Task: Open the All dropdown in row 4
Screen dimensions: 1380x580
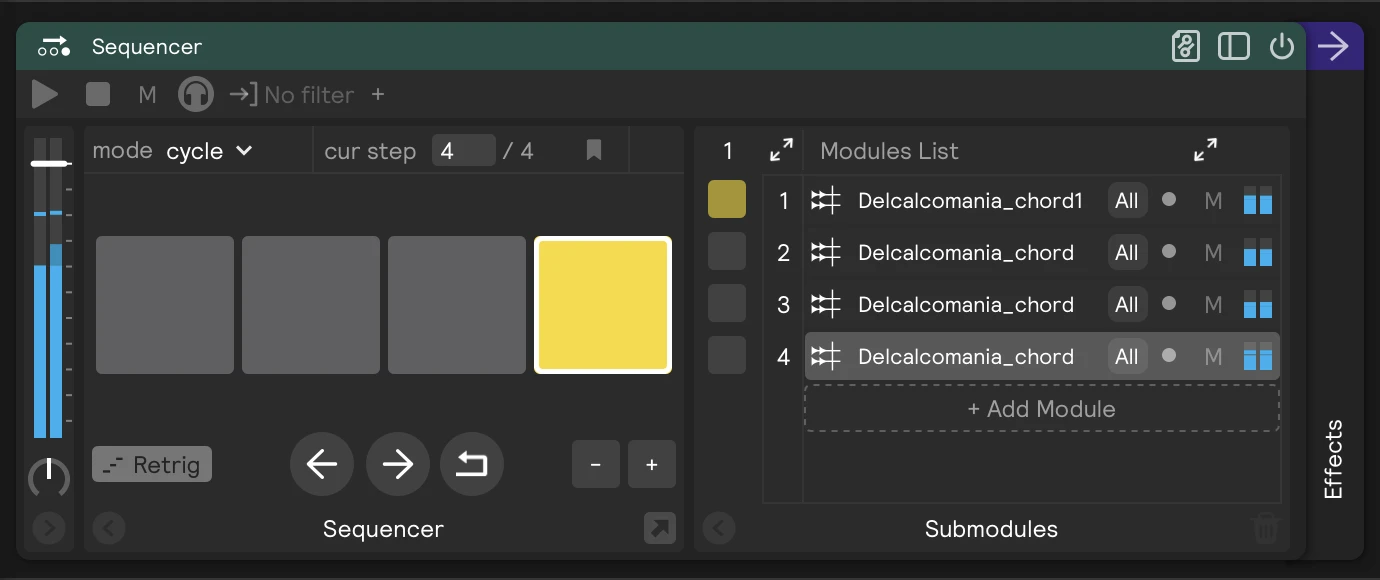Action: click(x=1127, y=357)
